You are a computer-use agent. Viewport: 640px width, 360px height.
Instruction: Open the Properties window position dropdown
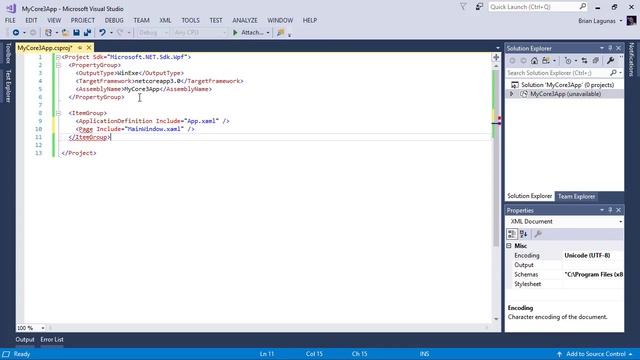pyautogui.click(x=602, y=210)
